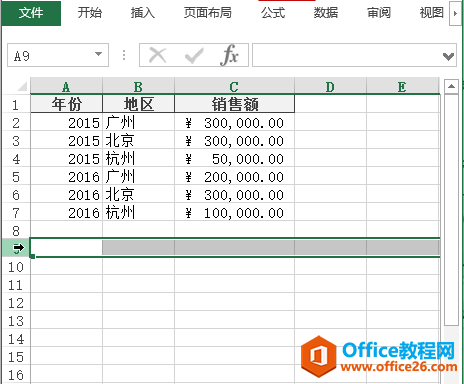464x384 pixels.
Task: Click empty cell D1
Action: click(x=330, y=104)
